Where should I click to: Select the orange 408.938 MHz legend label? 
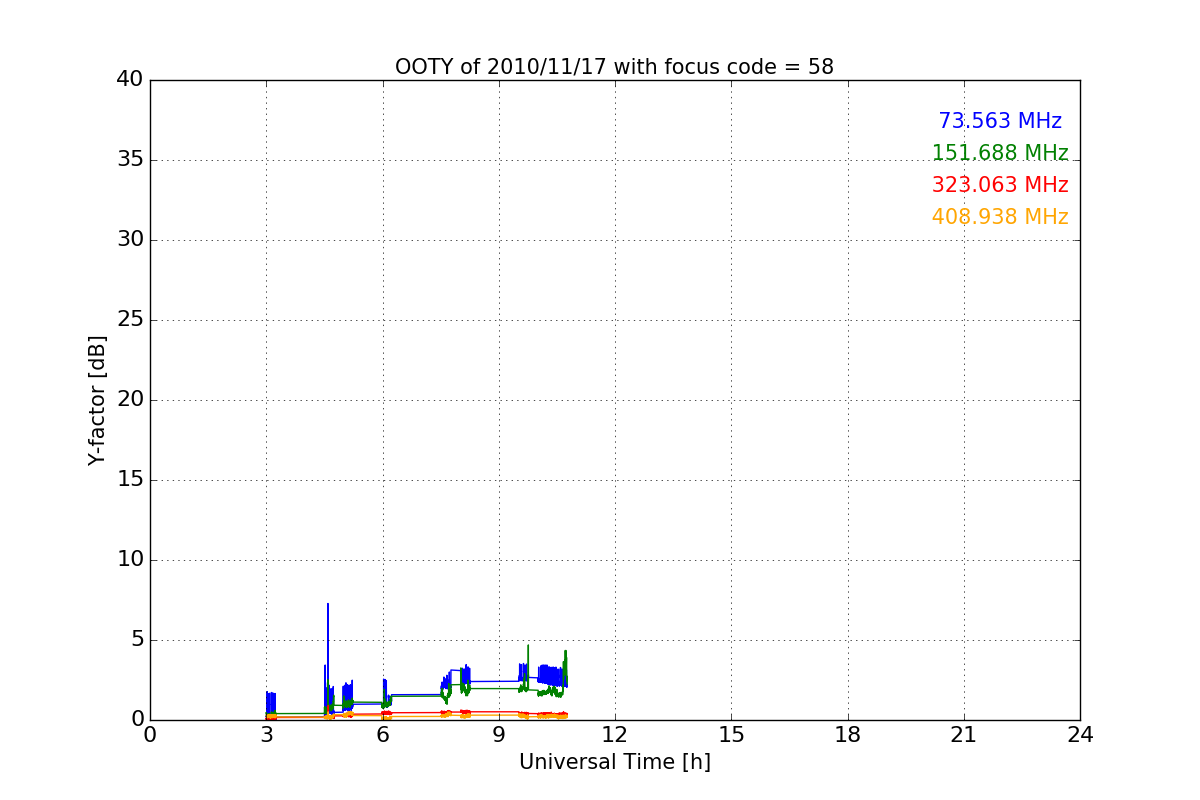tap(1000, 217)
